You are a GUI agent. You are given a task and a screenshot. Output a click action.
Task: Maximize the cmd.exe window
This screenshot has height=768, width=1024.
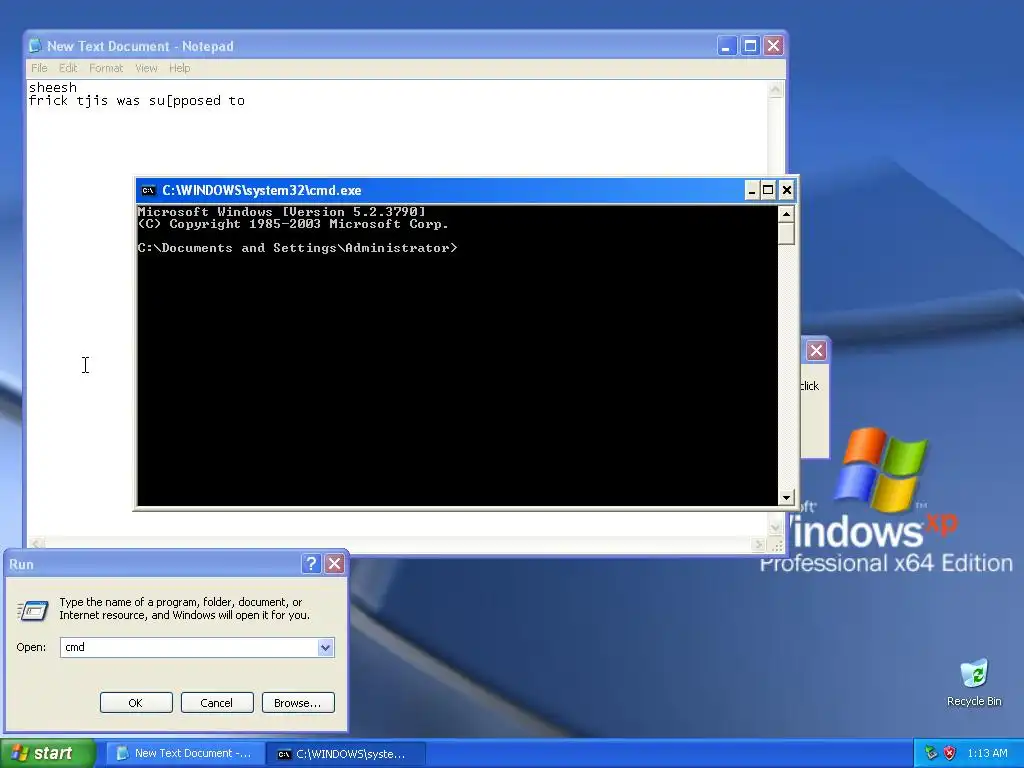(x=769, y=190)
